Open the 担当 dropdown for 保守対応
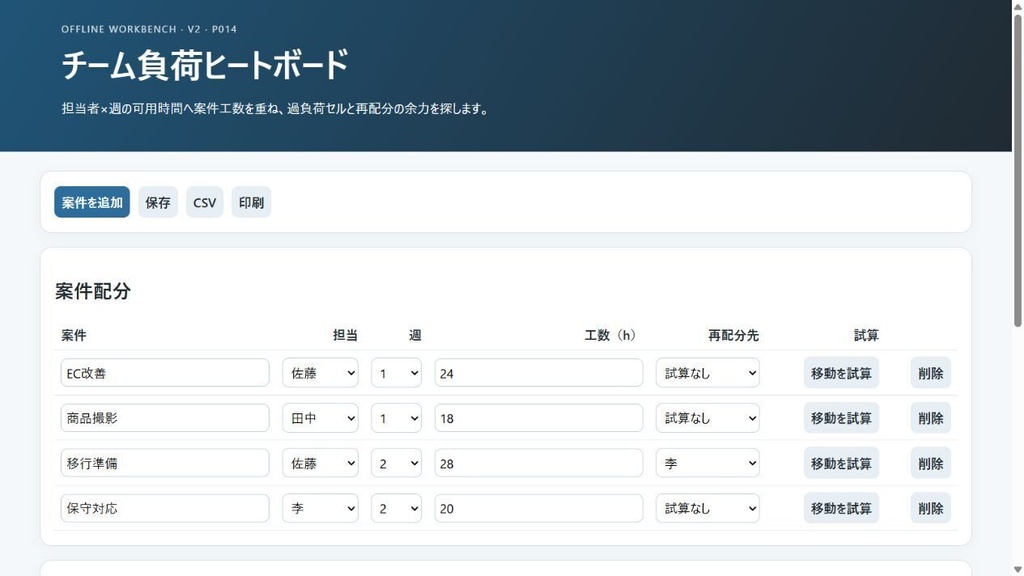This screenshot has height=576, width=1024. click(x=321, y=508)
